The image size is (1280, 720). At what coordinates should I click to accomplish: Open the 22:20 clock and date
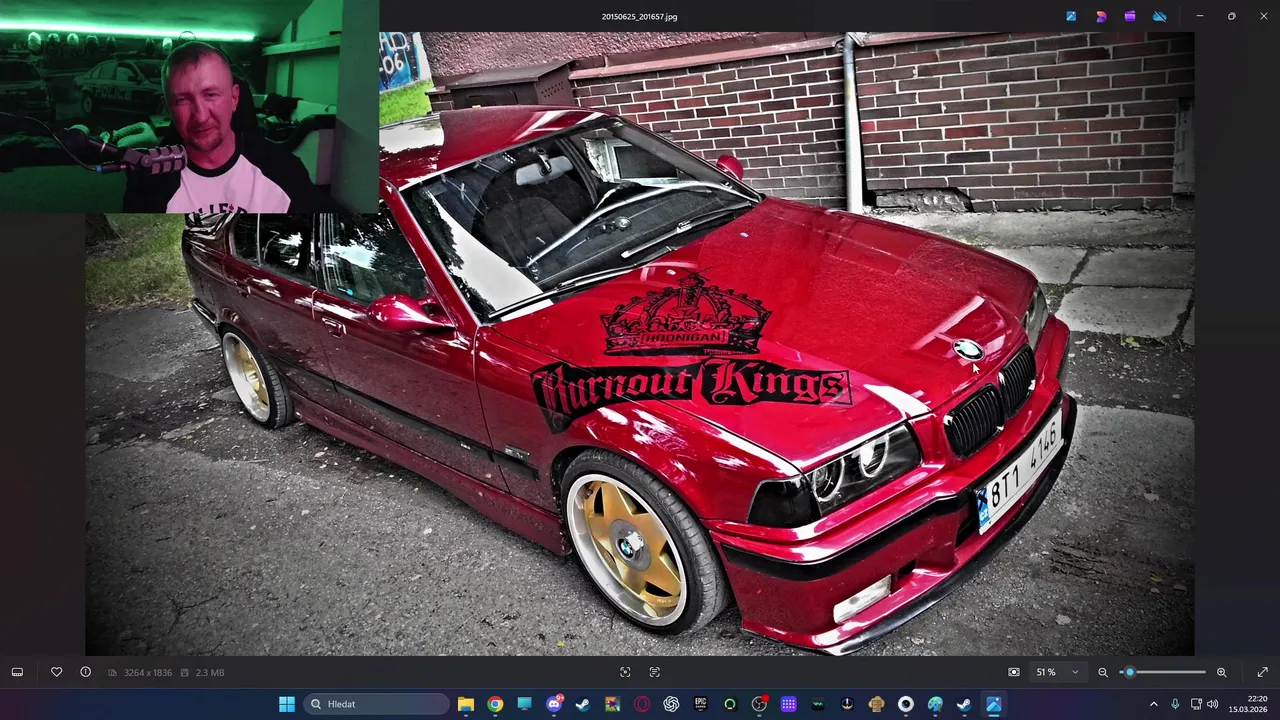[1248, 704]
